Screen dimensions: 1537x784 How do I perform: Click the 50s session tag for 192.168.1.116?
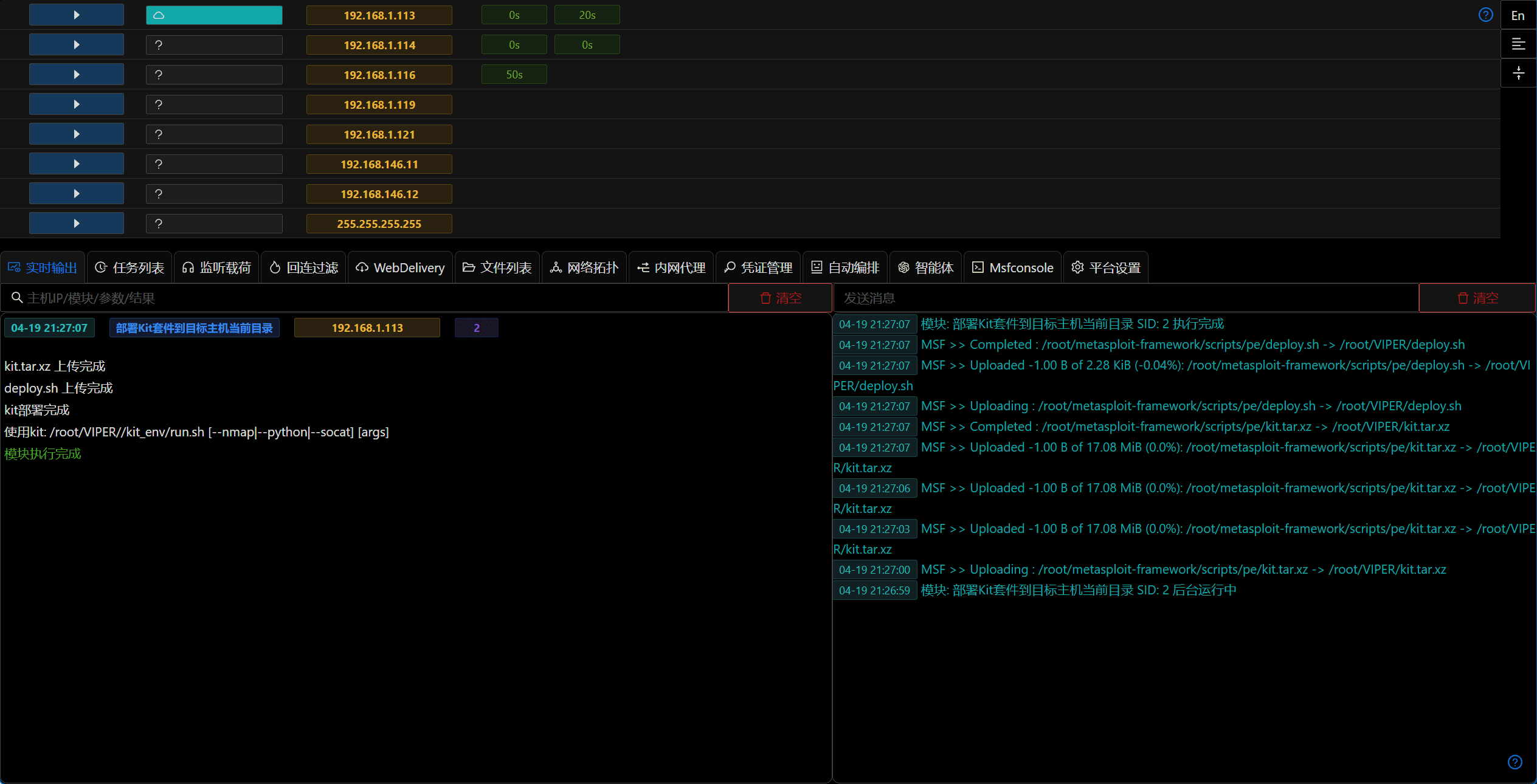pos(514,75)
